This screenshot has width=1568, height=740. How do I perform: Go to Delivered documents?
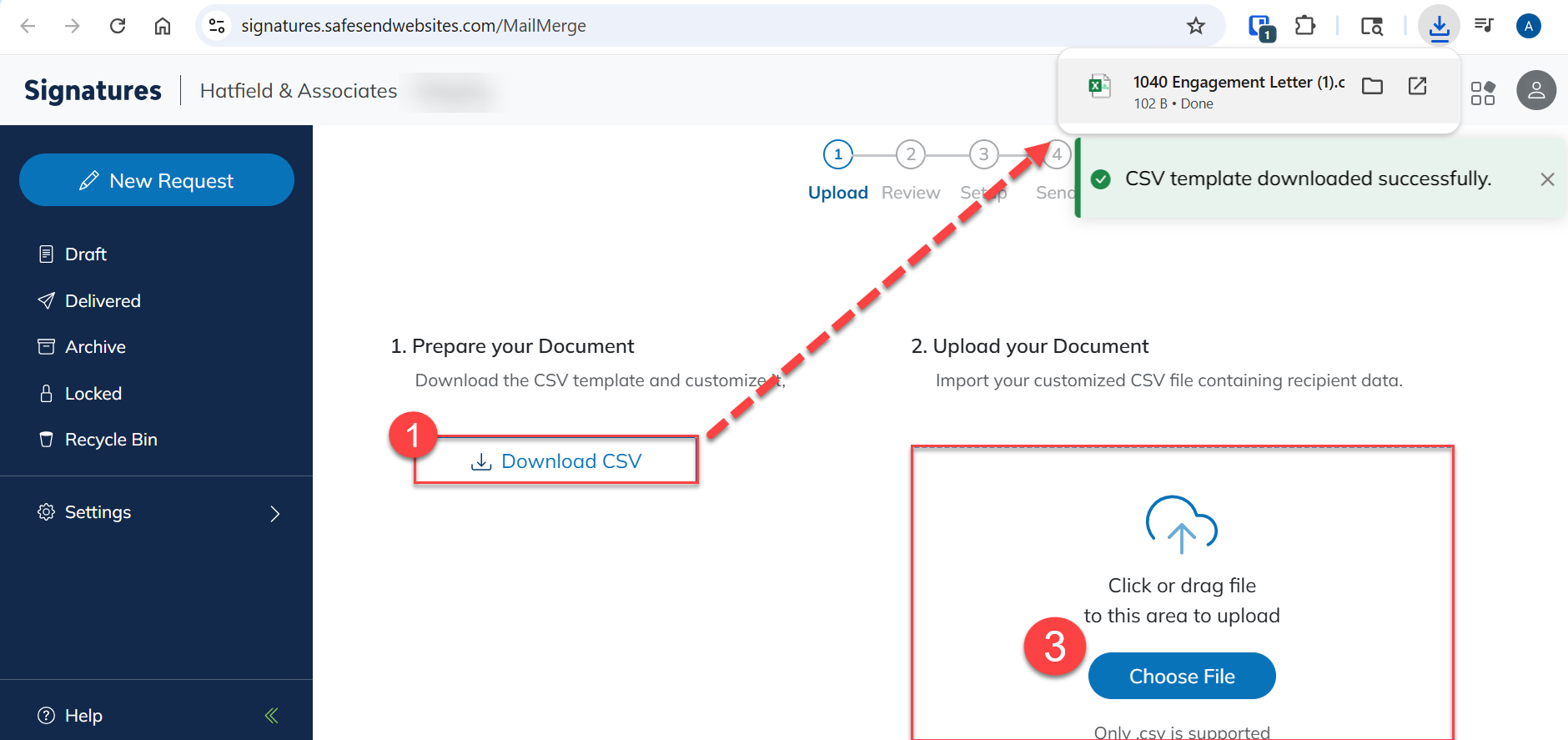click(102, 301)
